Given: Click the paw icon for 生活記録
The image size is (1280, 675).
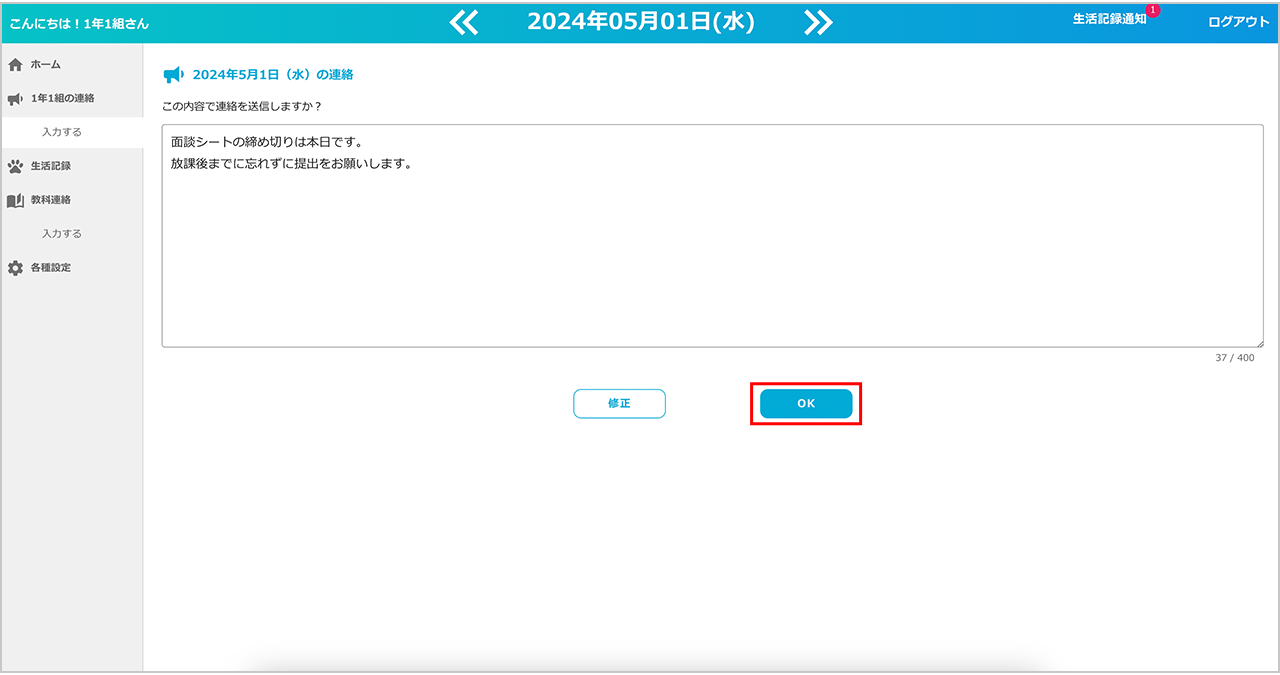Looking at the screenshot, I should [x=15, y=166].
